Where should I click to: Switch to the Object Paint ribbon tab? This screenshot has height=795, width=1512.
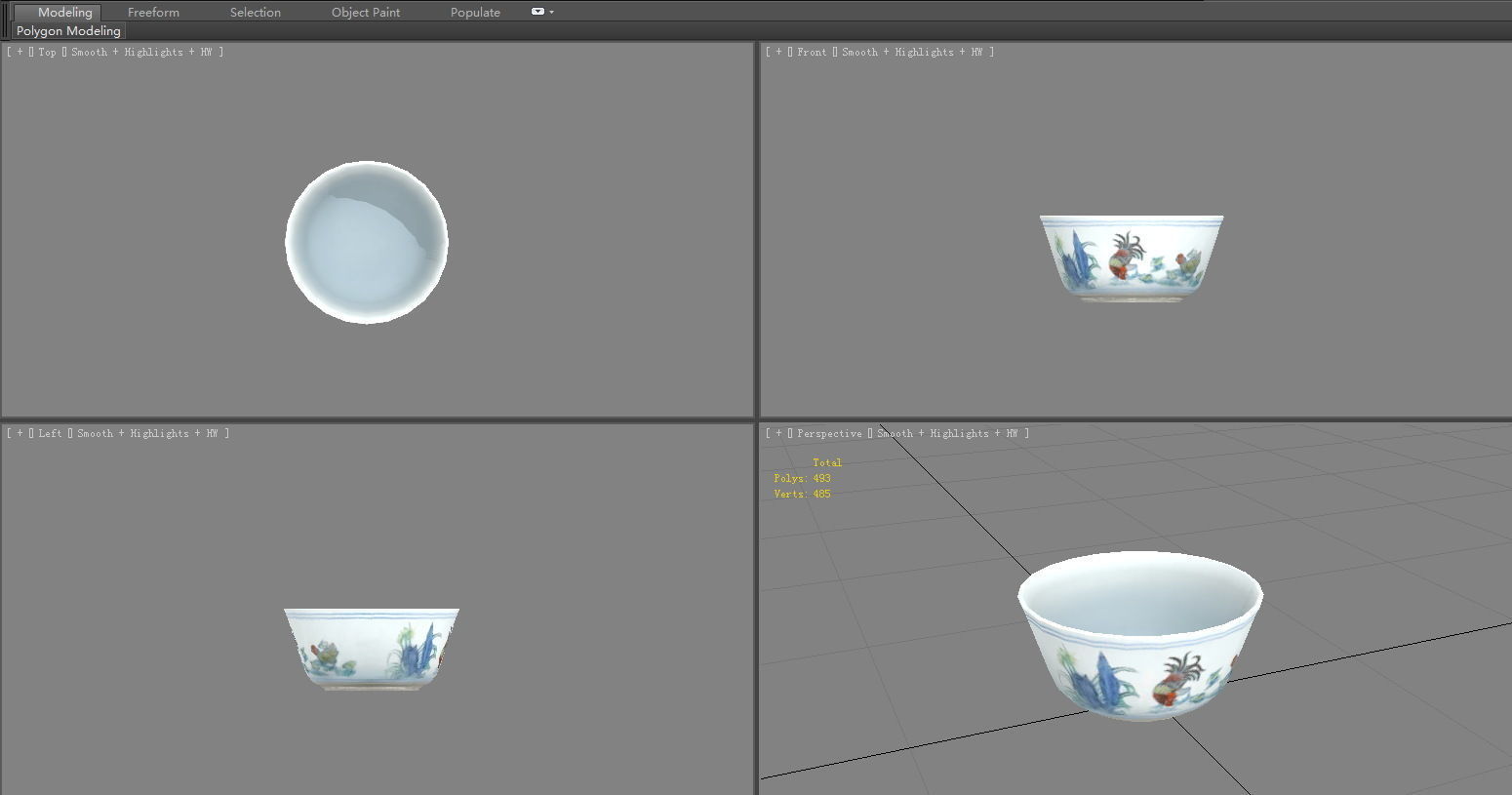point(365,12)
